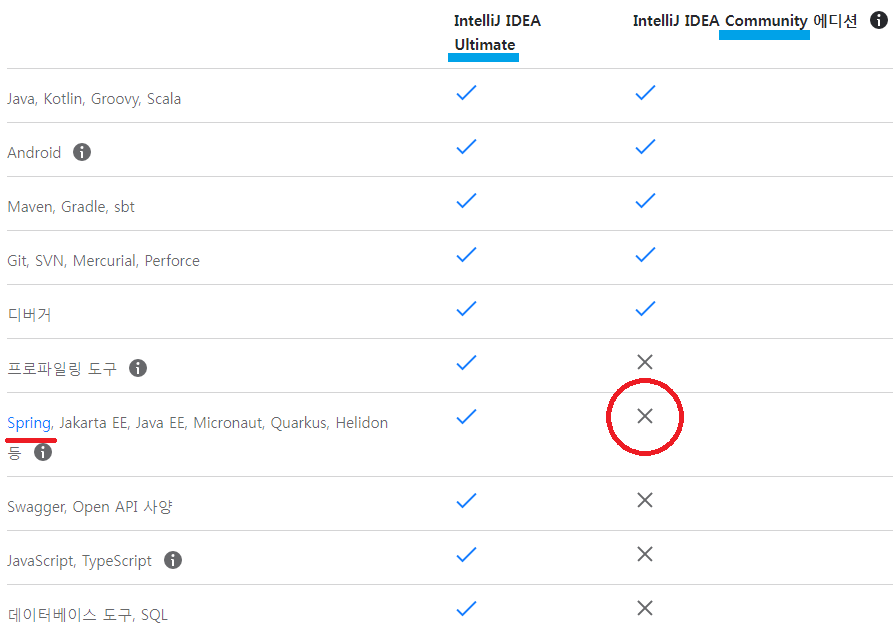Screen dimensions: 893x637
Task: Click the Maven, Gradle, sbt label
Action: pos(71,206)
